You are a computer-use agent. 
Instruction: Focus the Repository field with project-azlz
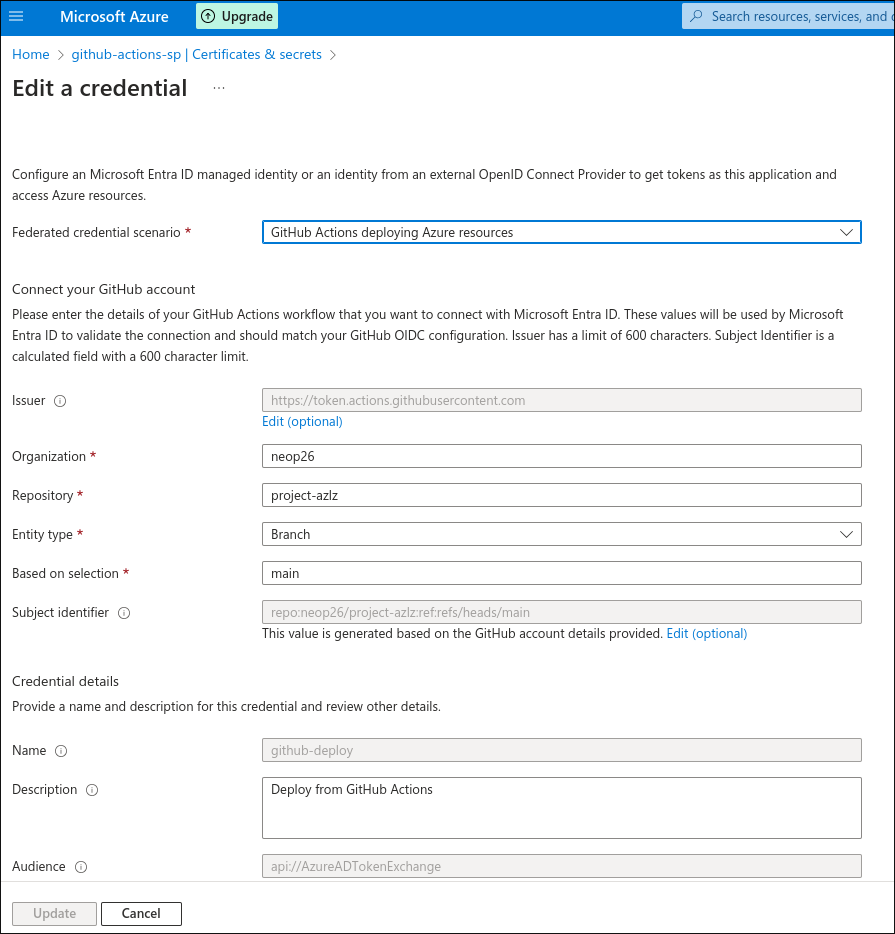point(562,496)
